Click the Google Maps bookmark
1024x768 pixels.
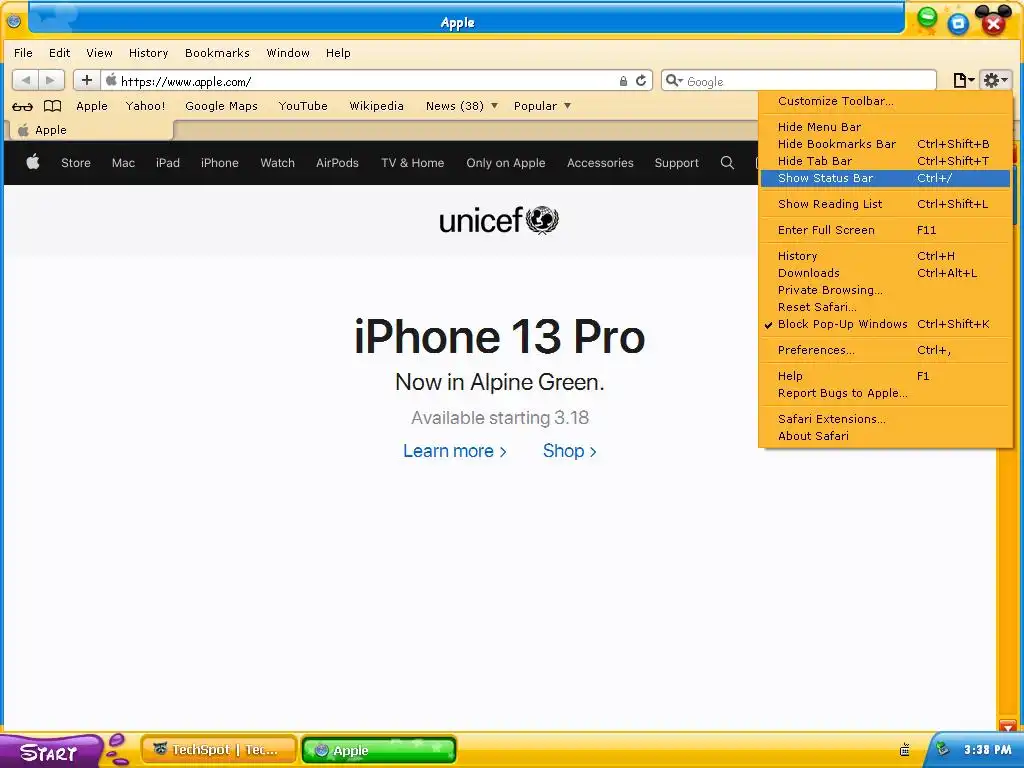point(221,106)
